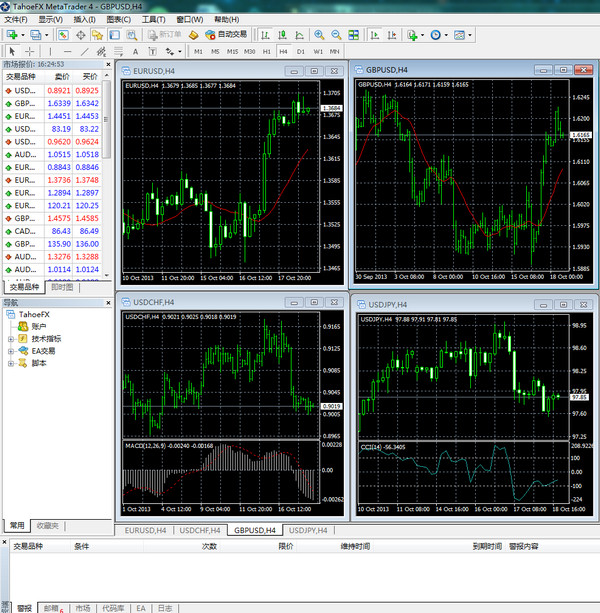The image size is (600, 613).
Task: Select the D1 timeframe button
Action: pyautogui.click(x=300, y=50)
